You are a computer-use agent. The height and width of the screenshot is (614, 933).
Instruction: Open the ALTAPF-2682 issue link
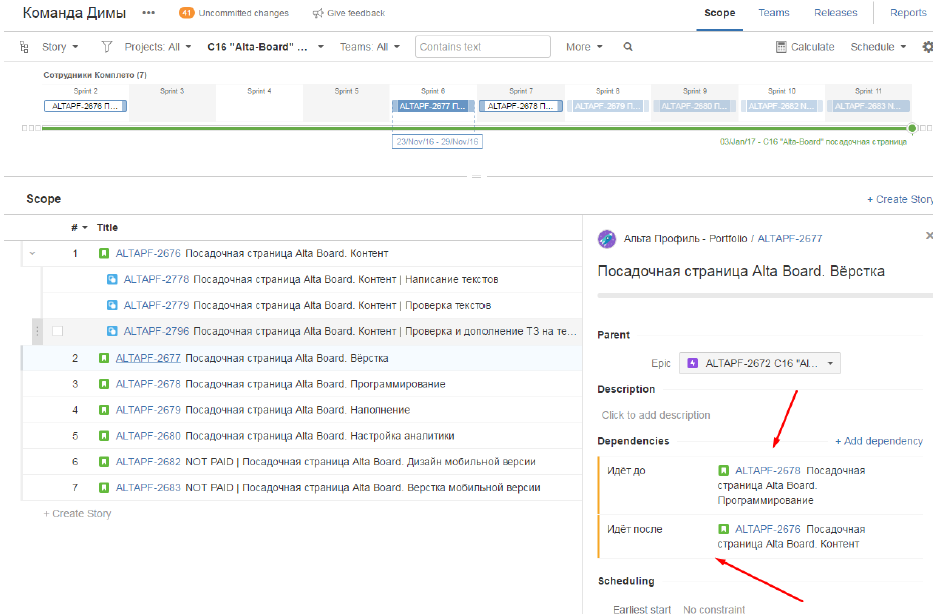pos(148,461)
